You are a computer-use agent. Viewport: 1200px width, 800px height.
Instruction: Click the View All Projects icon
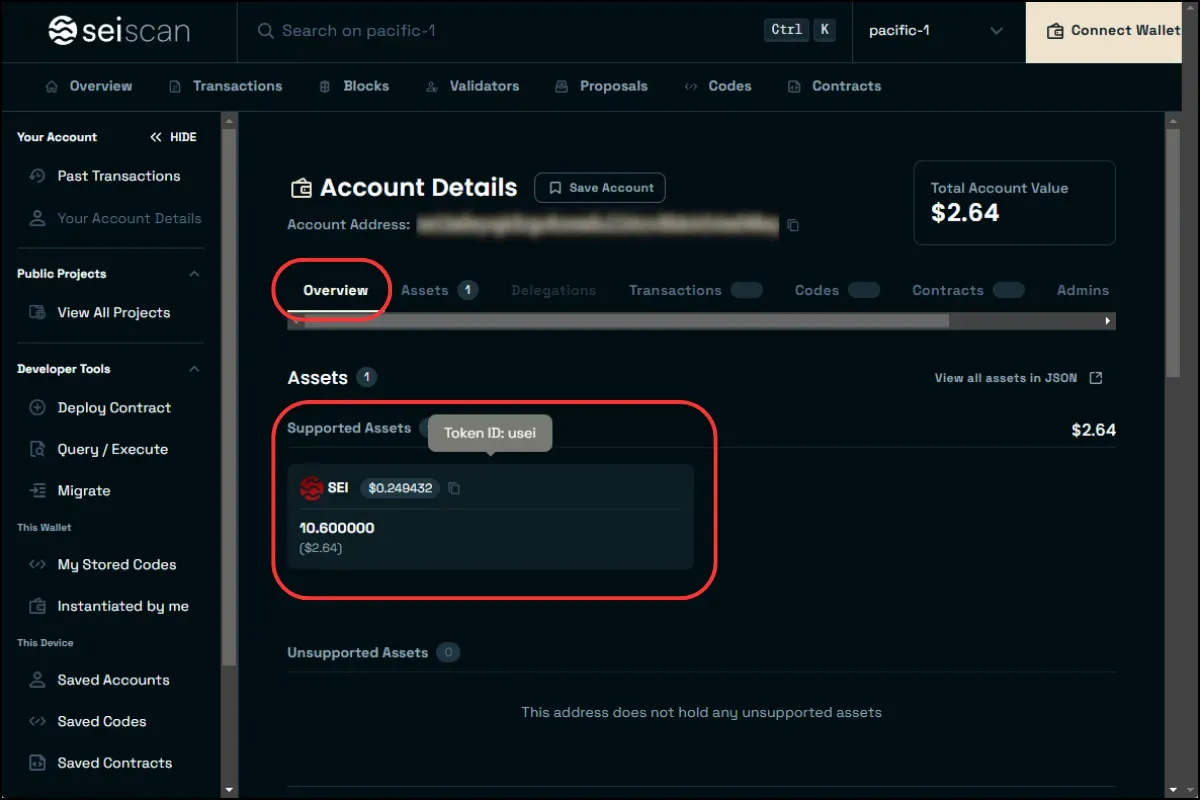pos(37,313)
